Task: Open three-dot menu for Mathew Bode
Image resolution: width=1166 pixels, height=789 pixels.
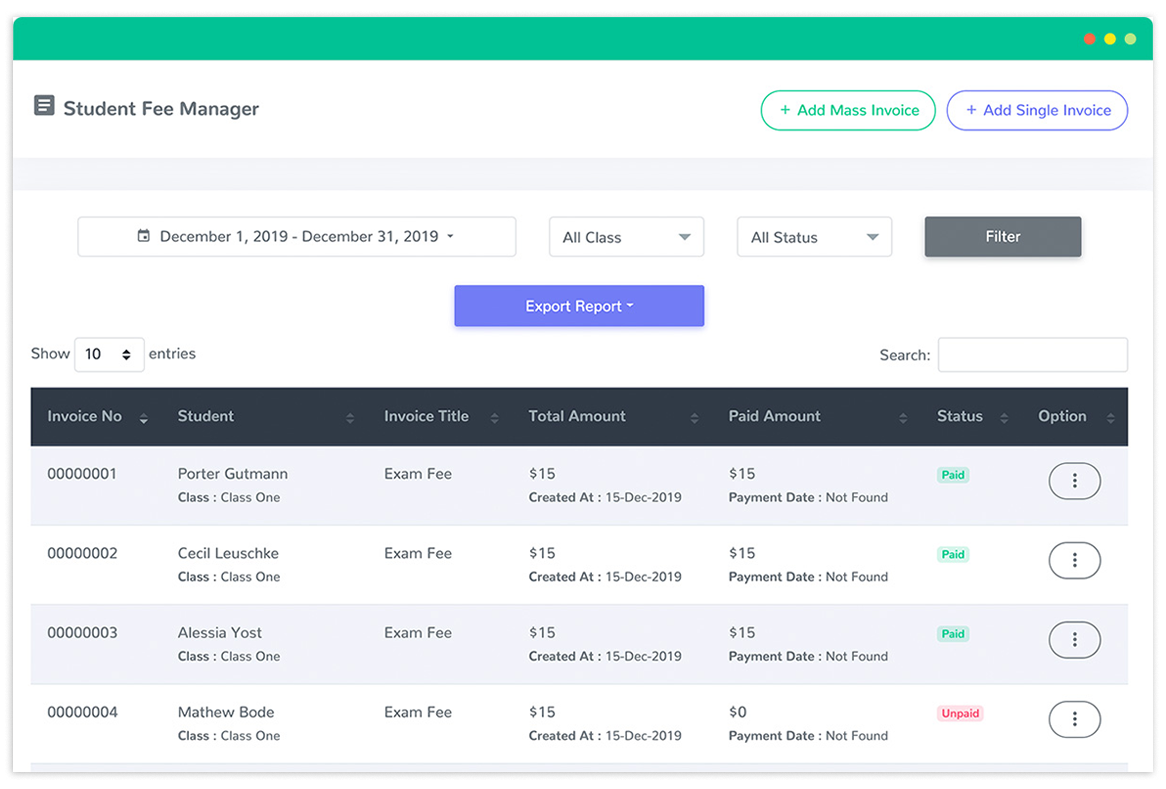Action: (1074, 719)
